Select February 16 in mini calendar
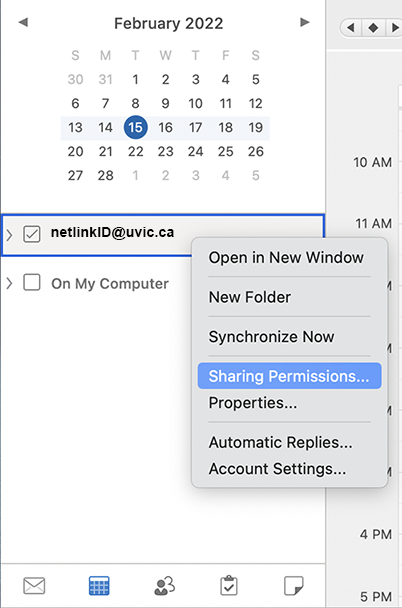Image resolution: width=402 pixels, height=608 pixels. tap(166, 127)
